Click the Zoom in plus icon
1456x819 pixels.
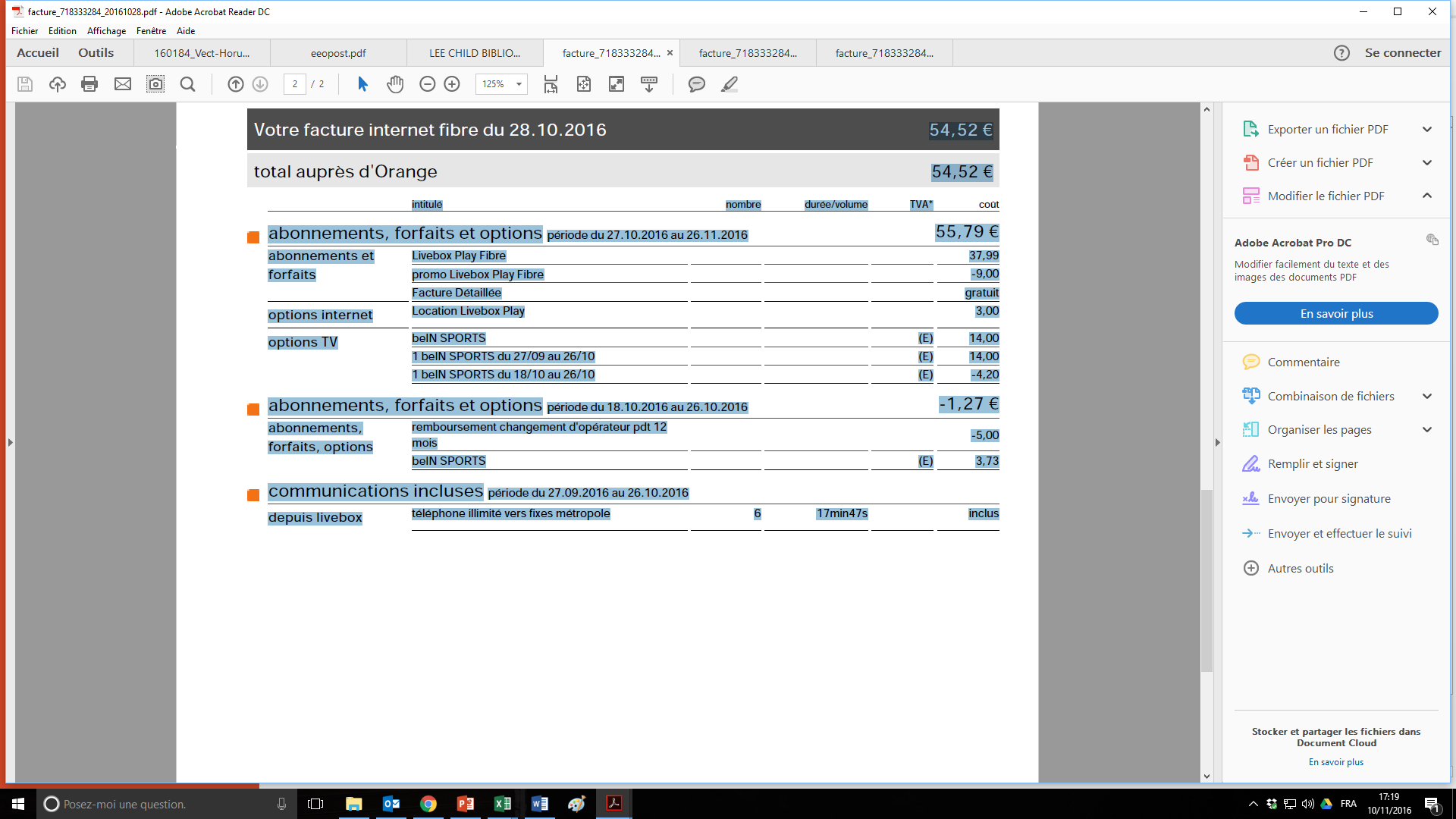pyautogui.click(x=452, y=84)
